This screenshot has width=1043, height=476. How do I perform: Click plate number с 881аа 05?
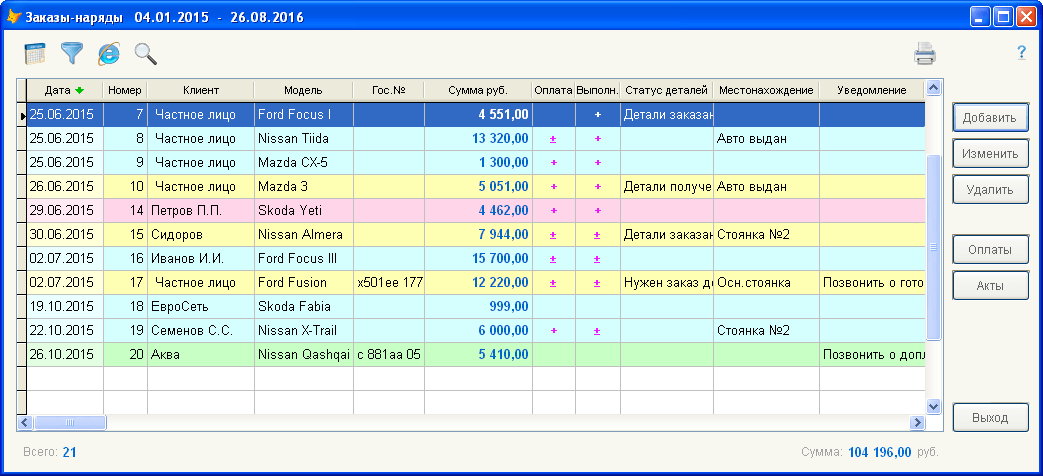tap(388, 354)
